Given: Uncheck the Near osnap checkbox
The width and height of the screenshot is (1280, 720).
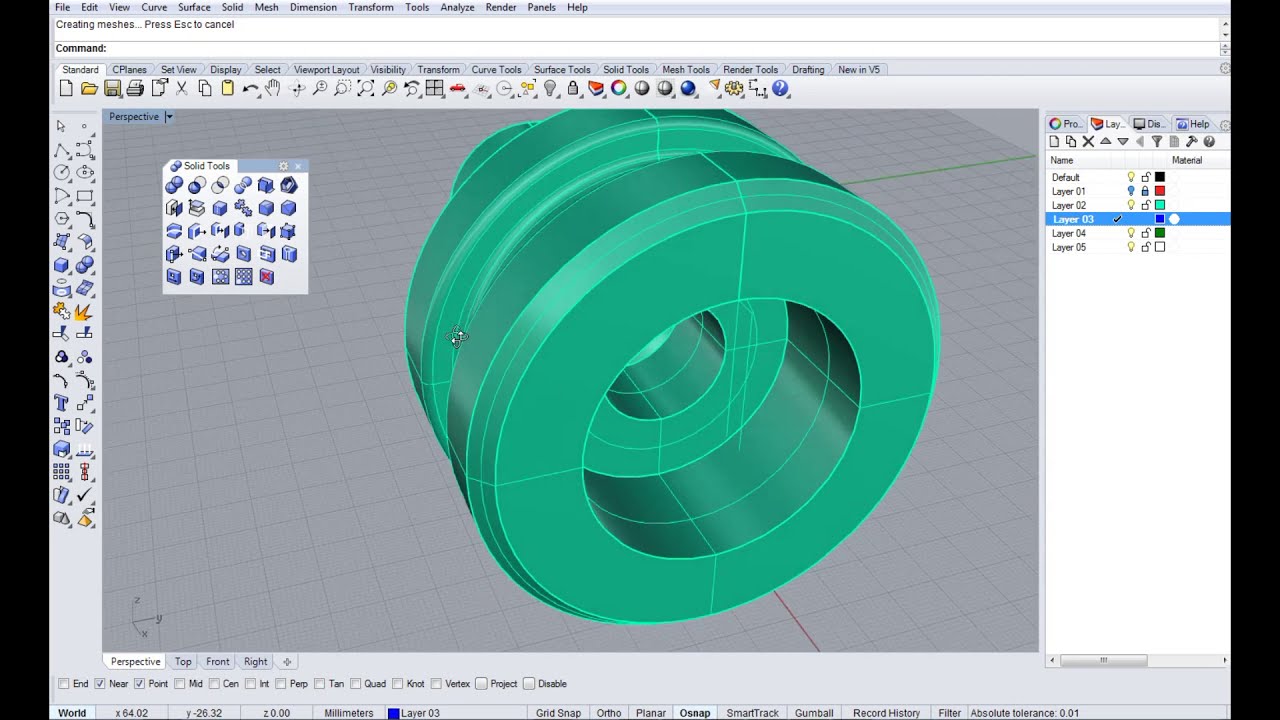Looking at the screenshot, I should 100,684.
